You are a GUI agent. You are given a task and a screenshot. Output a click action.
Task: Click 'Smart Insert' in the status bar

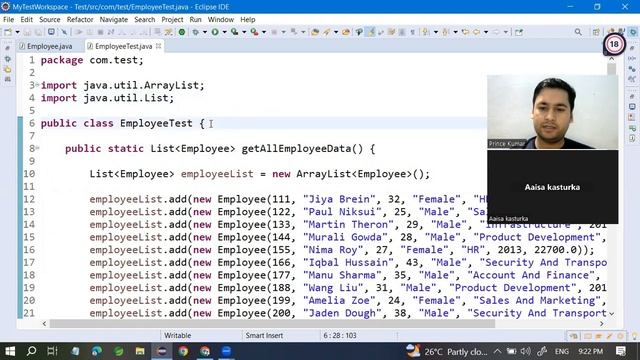point(264,335)
